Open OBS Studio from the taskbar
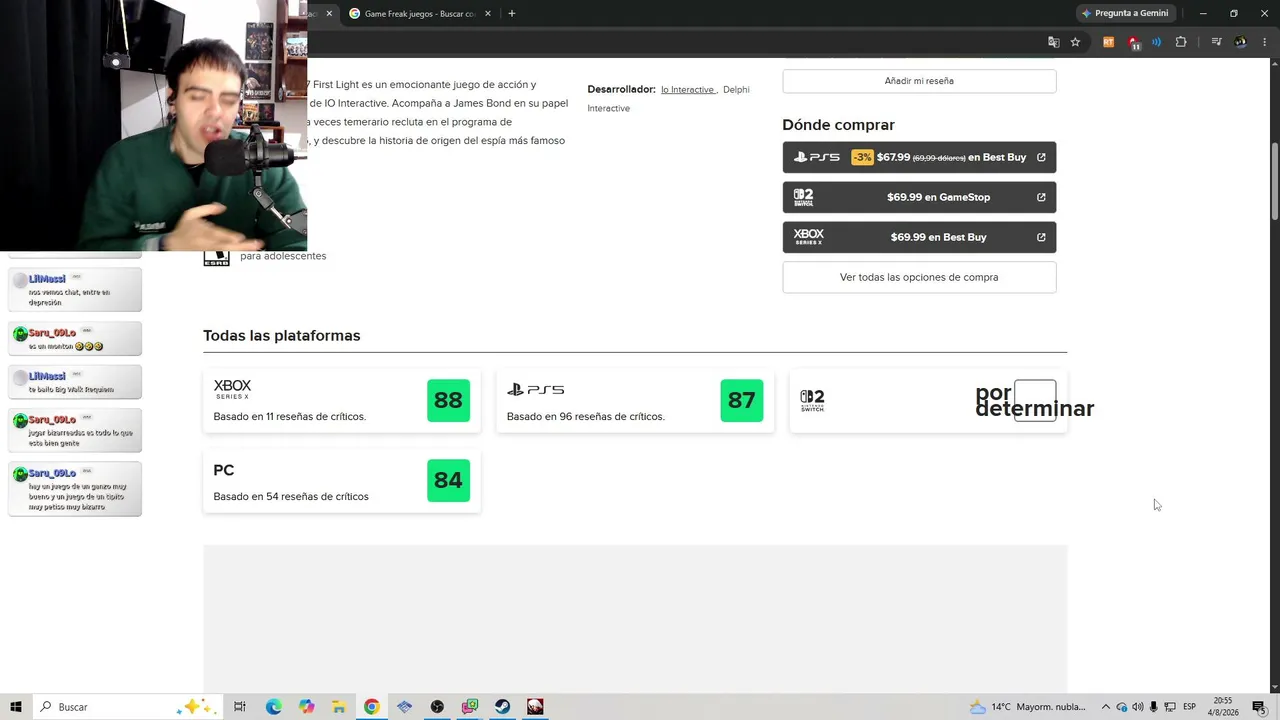The height and width of the screenshot is (720, 1280). [437, 707]
